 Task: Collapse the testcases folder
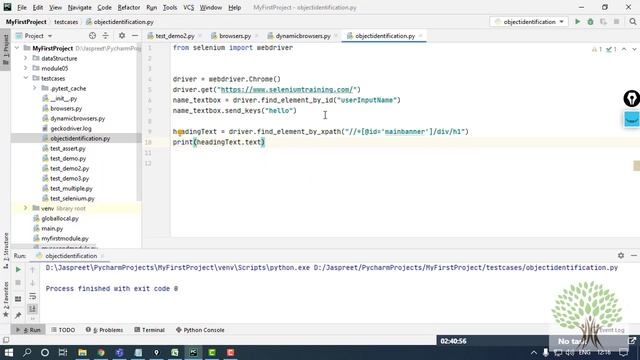[26, 78]
